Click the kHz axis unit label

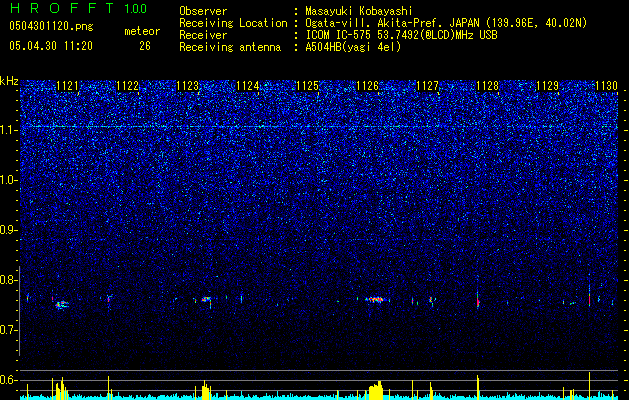click(9, 81)
